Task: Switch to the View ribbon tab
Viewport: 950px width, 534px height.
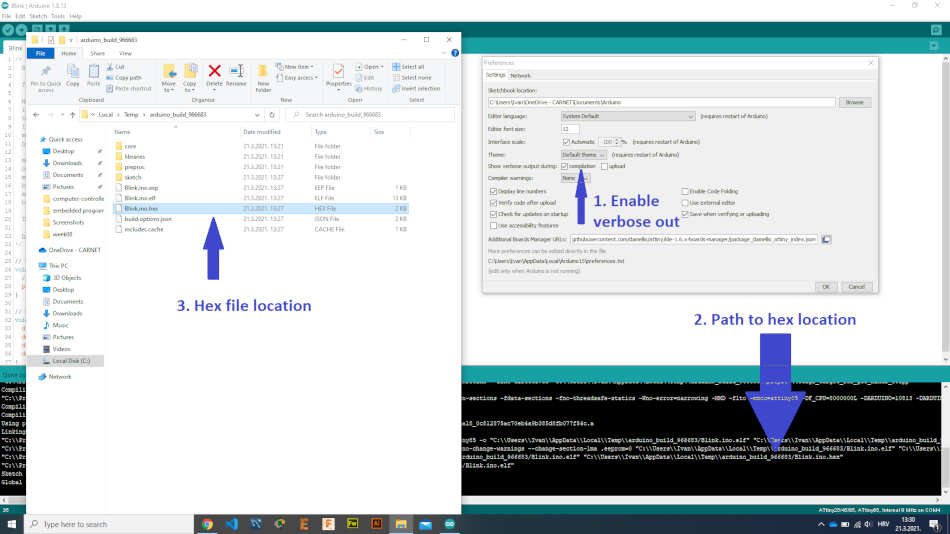Action: [125, 53]
